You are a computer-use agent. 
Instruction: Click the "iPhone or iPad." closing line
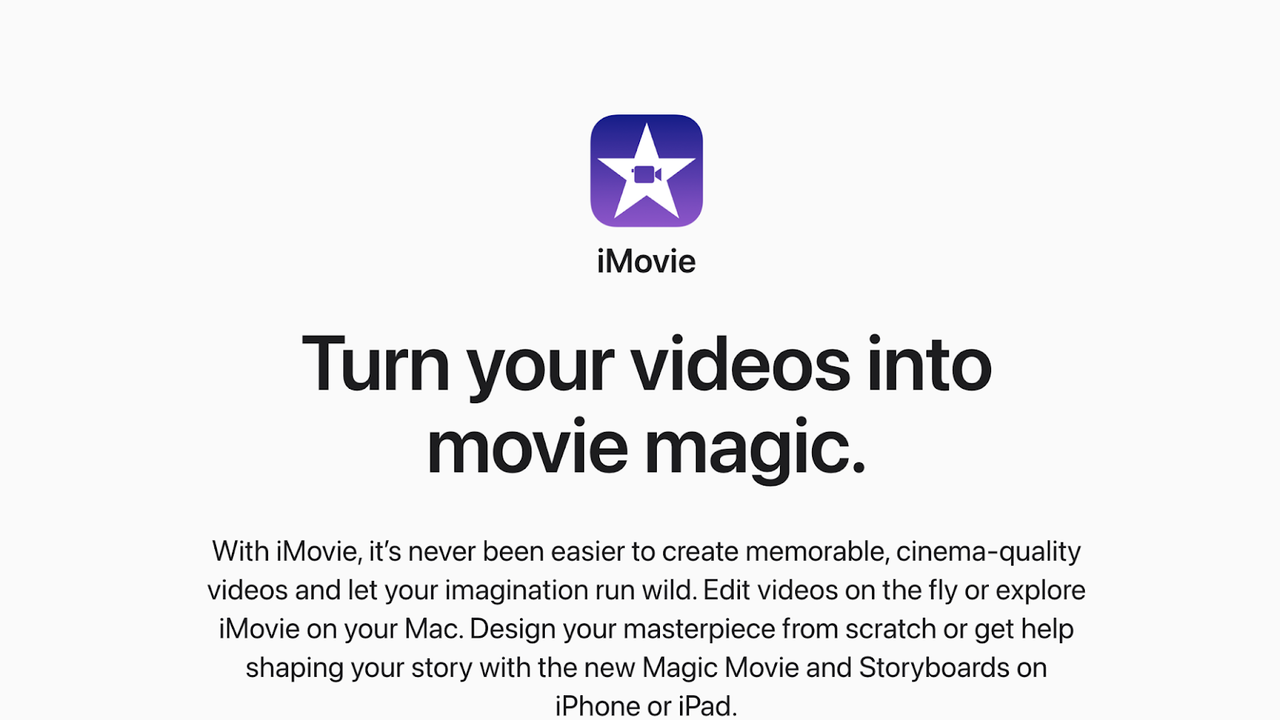point(646,706)
